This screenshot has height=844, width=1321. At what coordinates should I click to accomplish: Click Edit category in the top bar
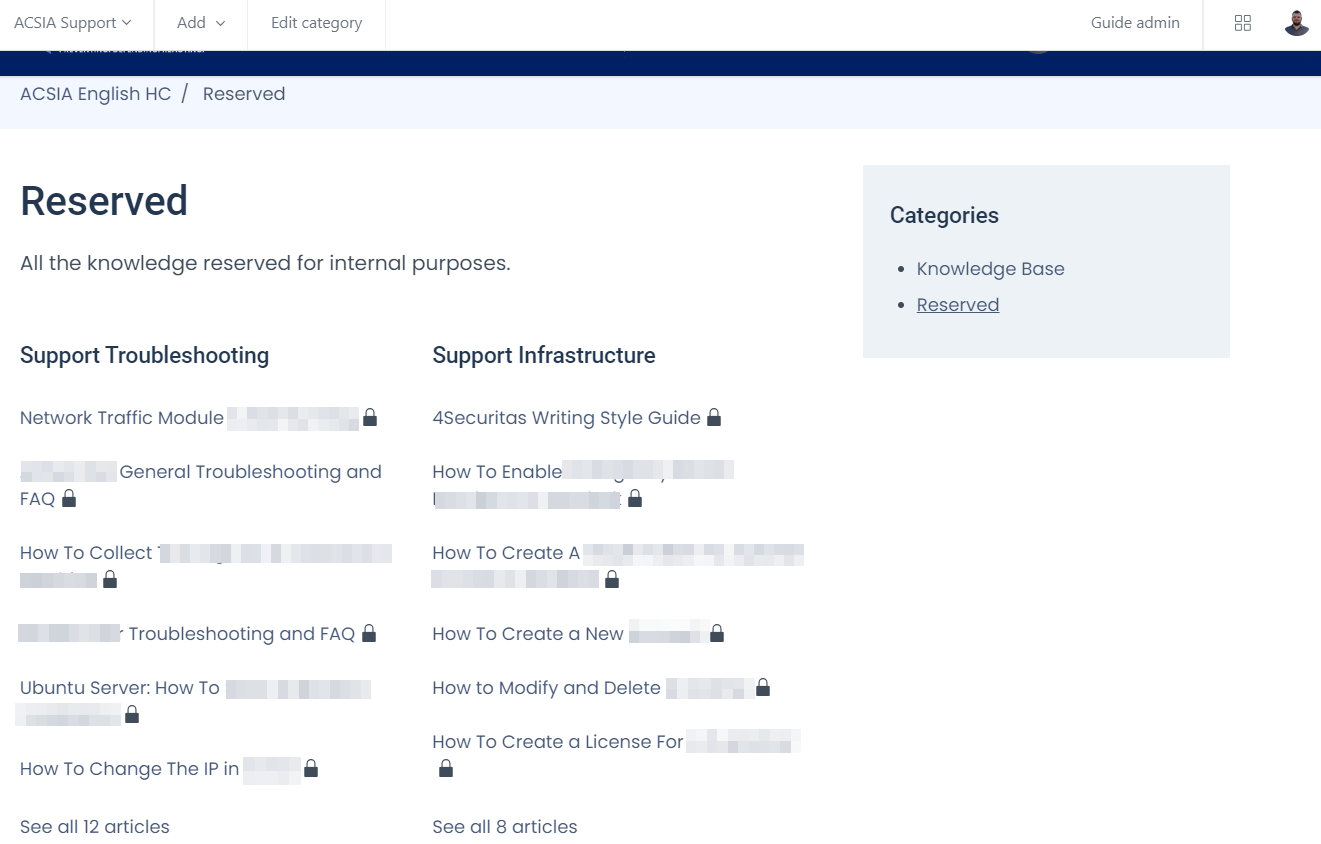click(316, 23)
